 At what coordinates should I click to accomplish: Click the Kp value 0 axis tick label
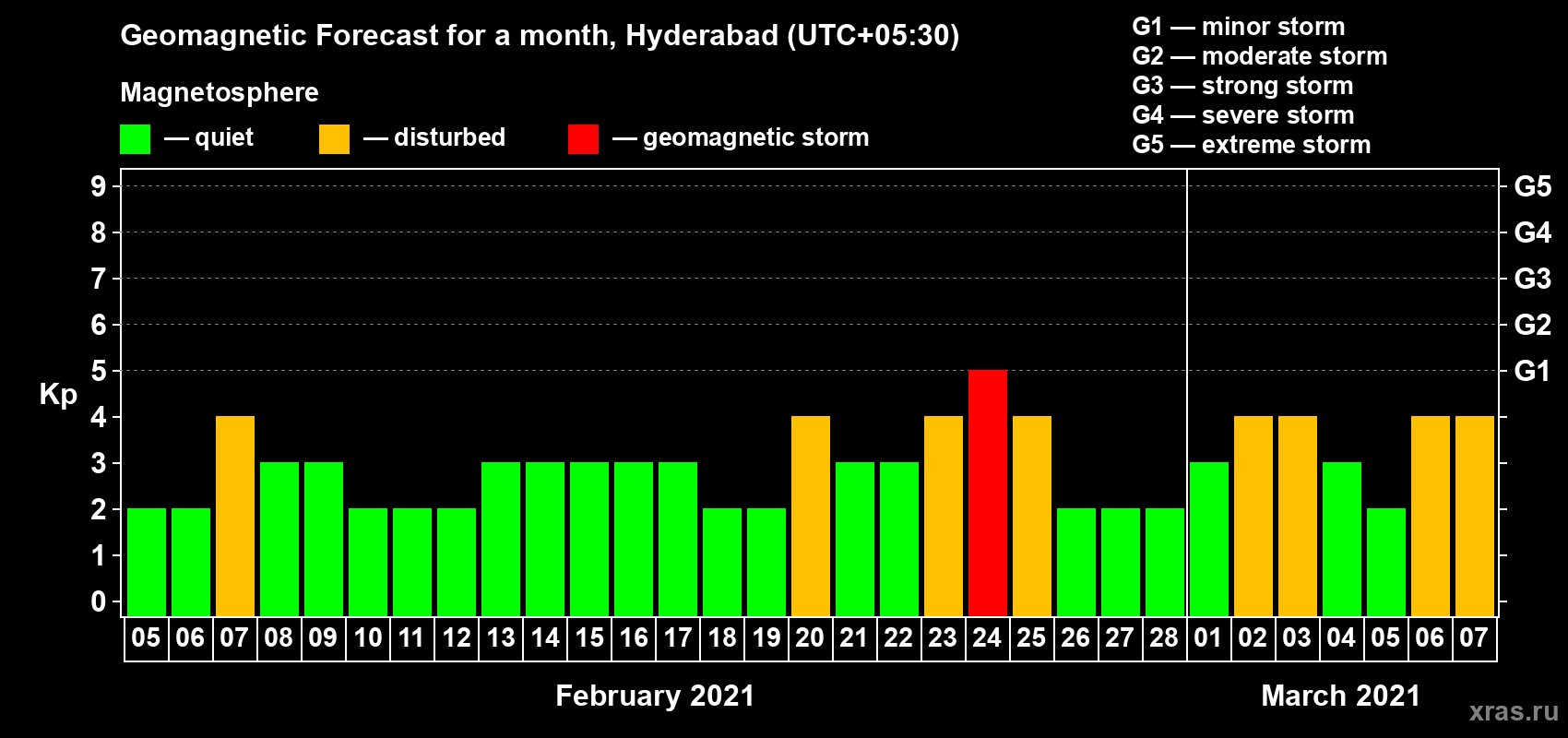(99, 601)
